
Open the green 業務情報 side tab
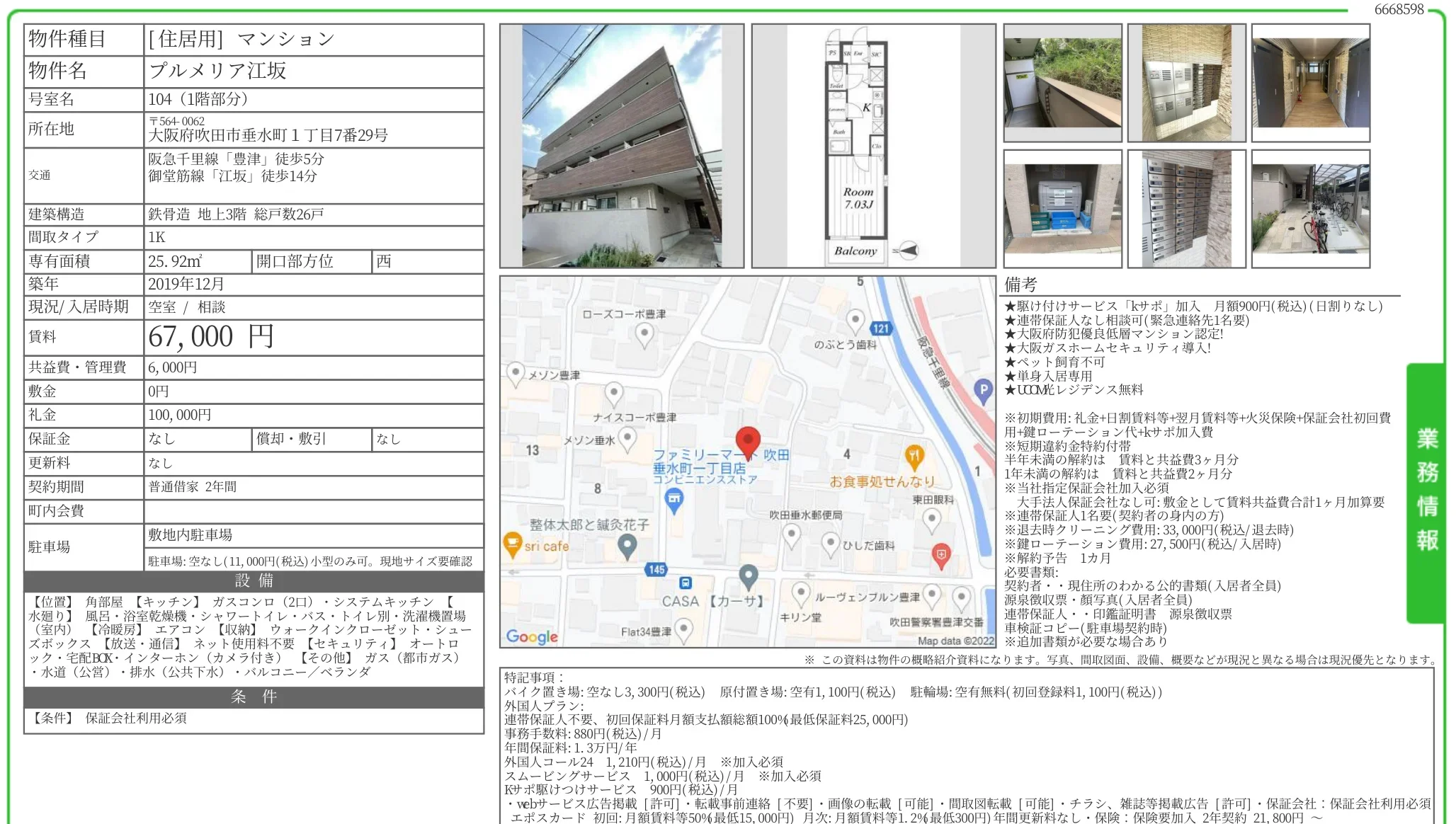pyautogui.click(x=1426, y=492)
